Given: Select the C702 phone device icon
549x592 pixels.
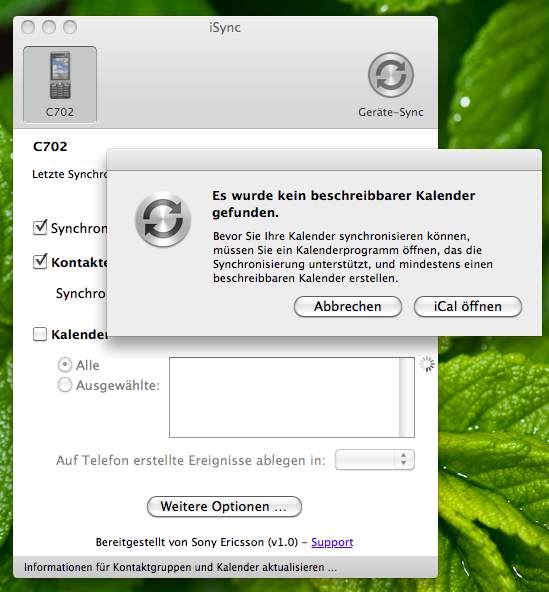Looking at the screenshot, I should click(60, 85).
